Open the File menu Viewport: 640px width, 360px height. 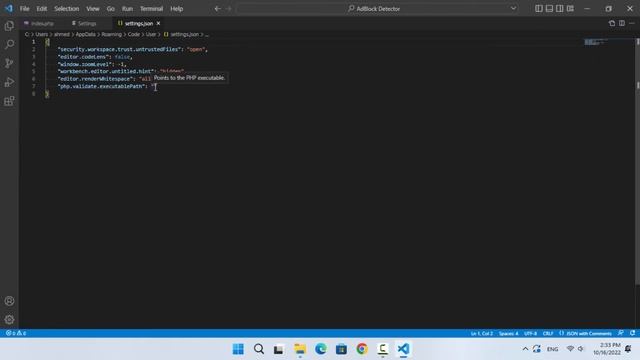tap(24, 9)
